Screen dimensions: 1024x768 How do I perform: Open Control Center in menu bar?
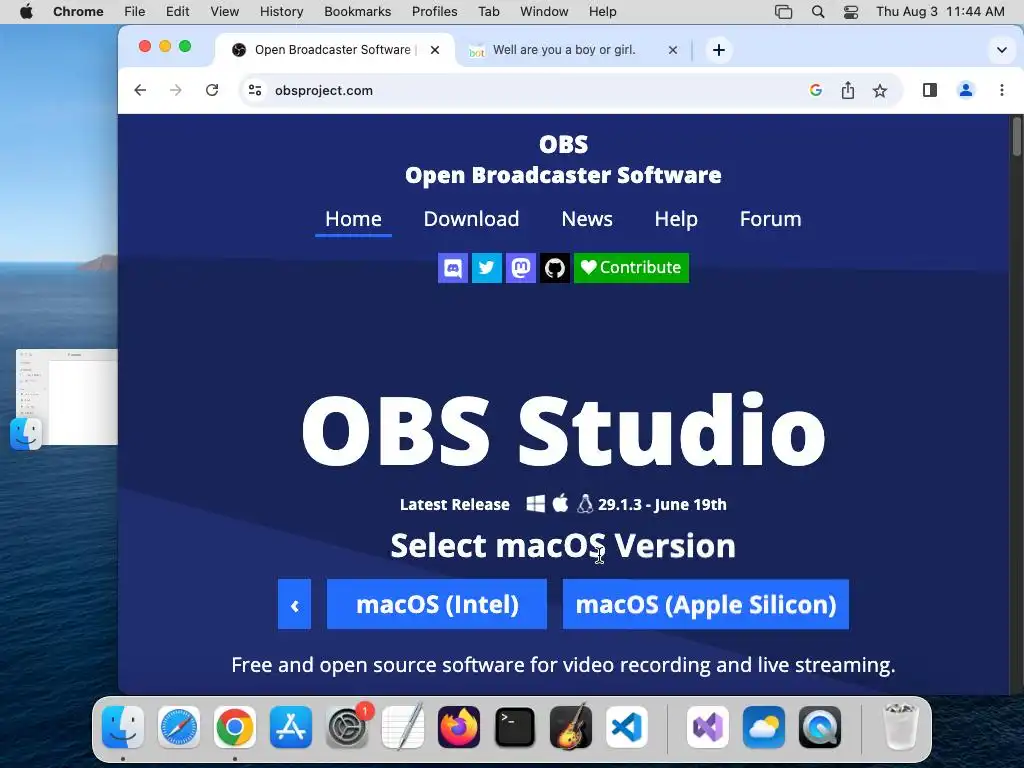tap(850, 12)
